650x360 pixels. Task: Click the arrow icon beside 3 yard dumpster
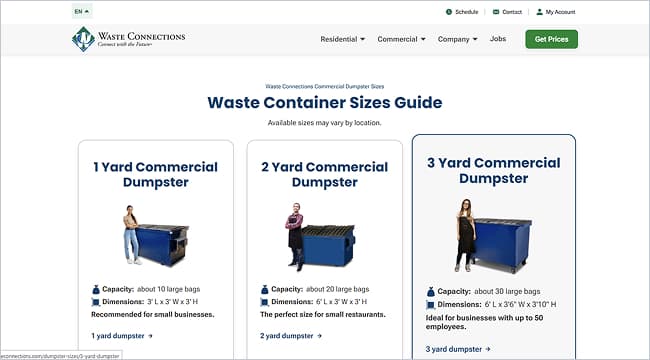[x=488, y=350]
